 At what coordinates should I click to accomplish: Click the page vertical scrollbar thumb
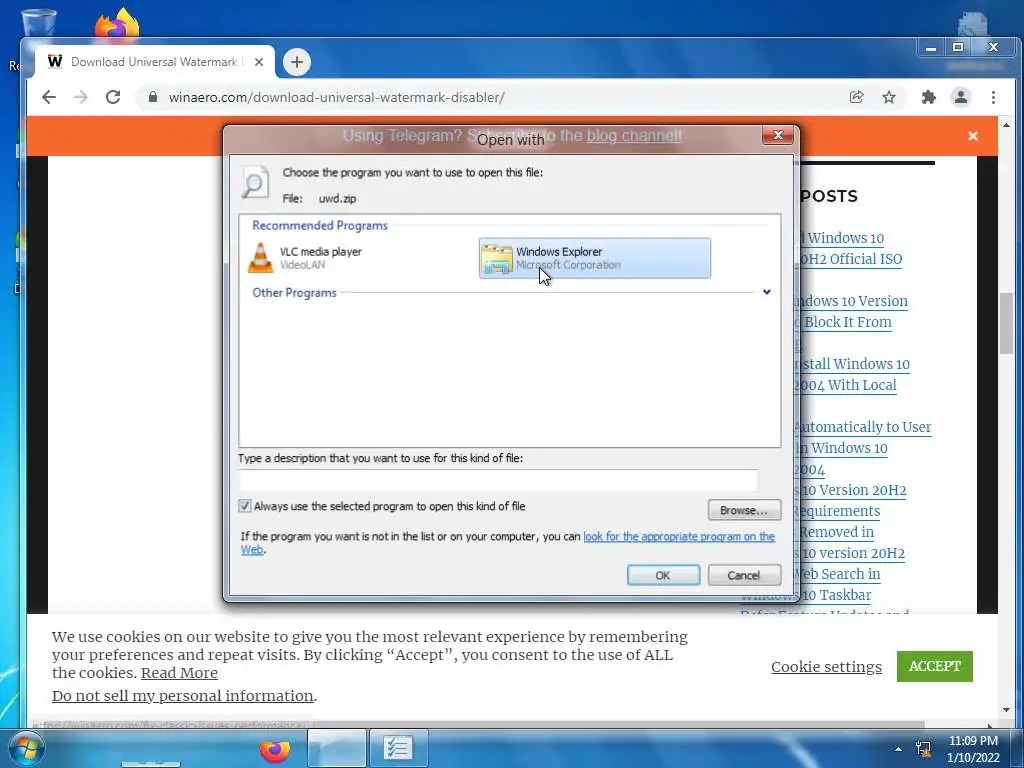click(x=1006, y=323)
